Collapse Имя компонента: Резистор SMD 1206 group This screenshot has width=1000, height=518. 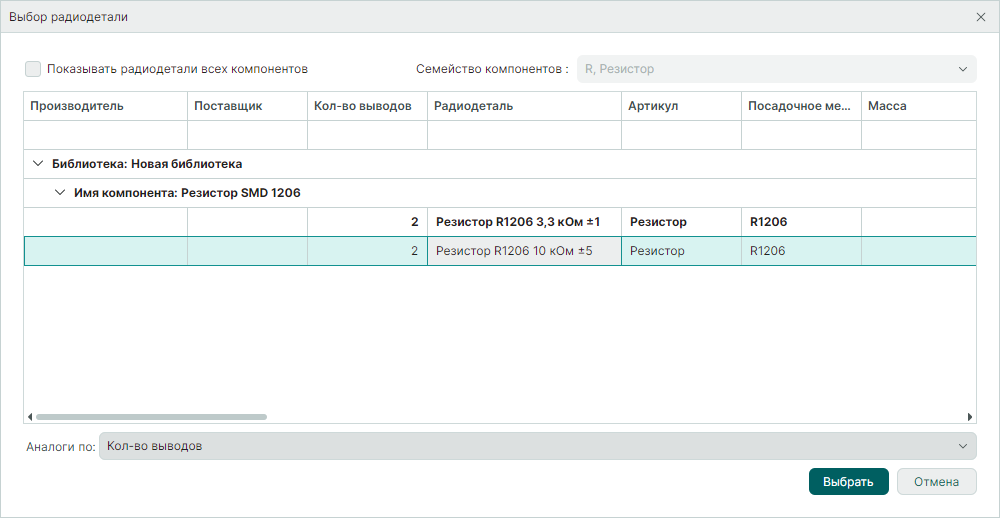point(60,193)
